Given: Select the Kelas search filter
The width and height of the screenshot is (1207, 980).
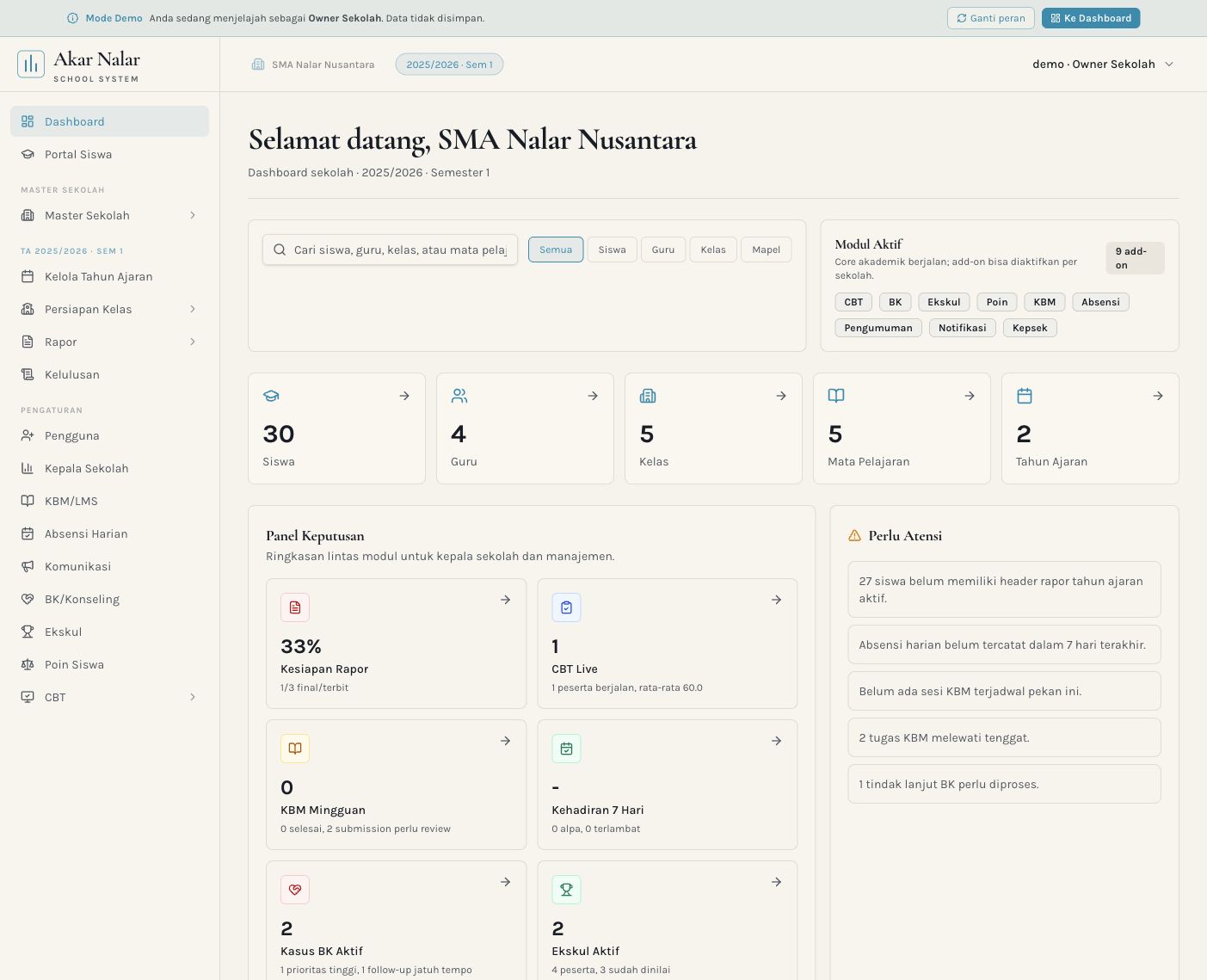Looking at the screenshot, I should point(713,250).
